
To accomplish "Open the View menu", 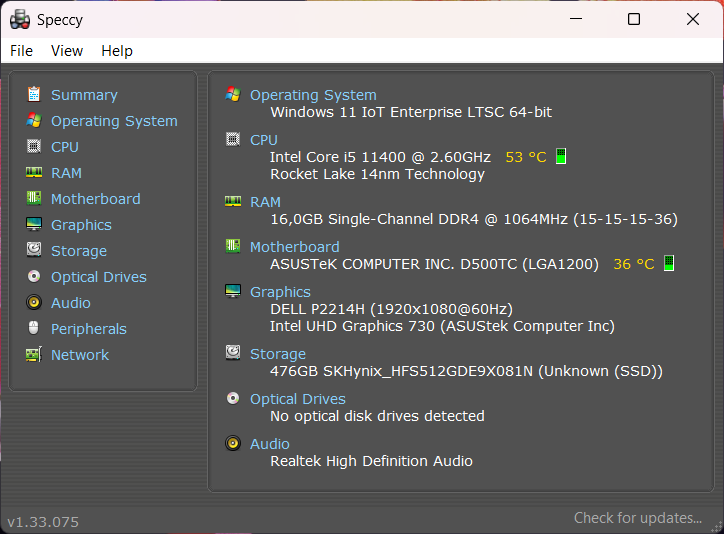I will [x=67, y=51].
